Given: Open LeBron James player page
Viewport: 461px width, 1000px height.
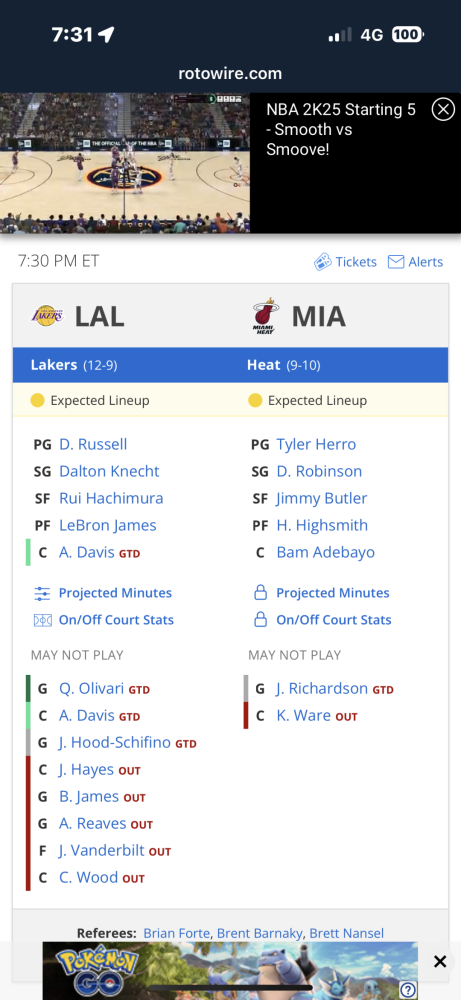Looking at the screenshot, I should click(x=108, y=526).
